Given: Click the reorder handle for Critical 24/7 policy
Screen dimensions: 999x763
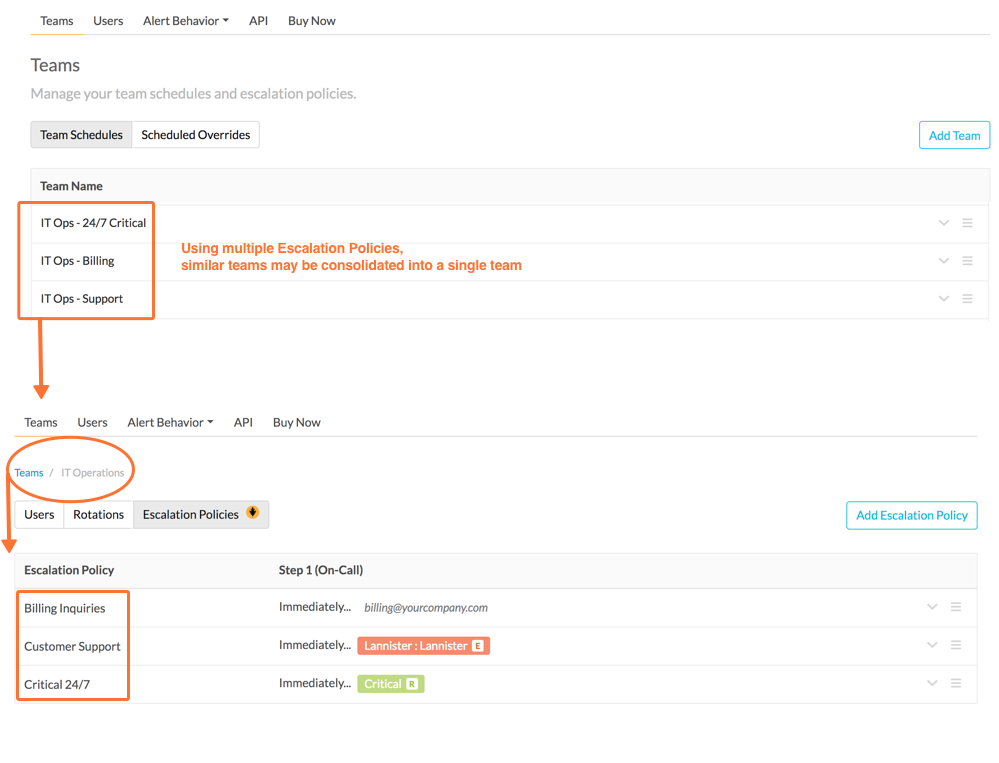Looking at the screenshot, I should 956,683.
